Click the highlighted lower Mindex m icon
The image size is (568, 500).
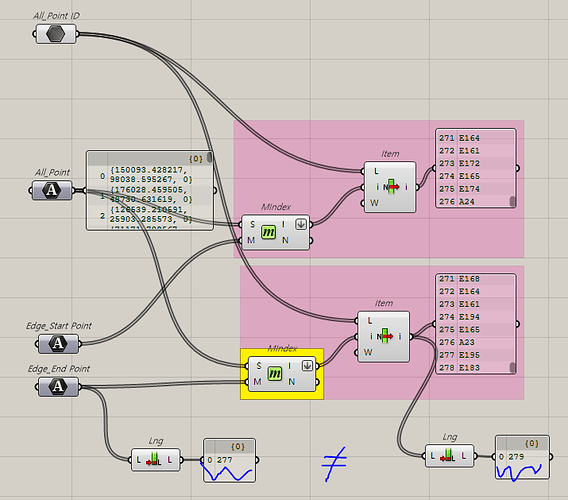tap(275, 373)
